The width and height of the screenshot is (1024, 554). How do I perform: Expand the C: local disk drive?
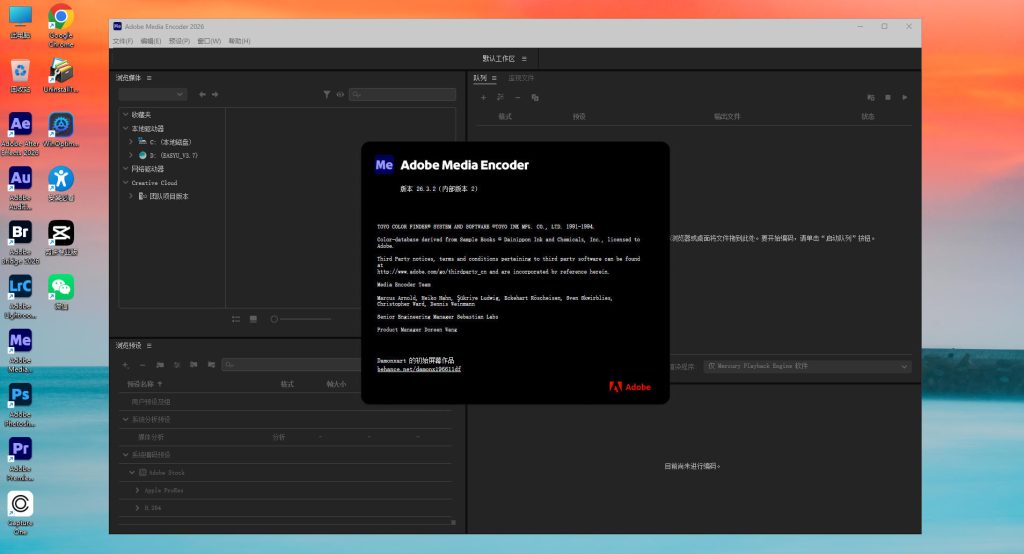pyautogui.click(x=131, y=142)
